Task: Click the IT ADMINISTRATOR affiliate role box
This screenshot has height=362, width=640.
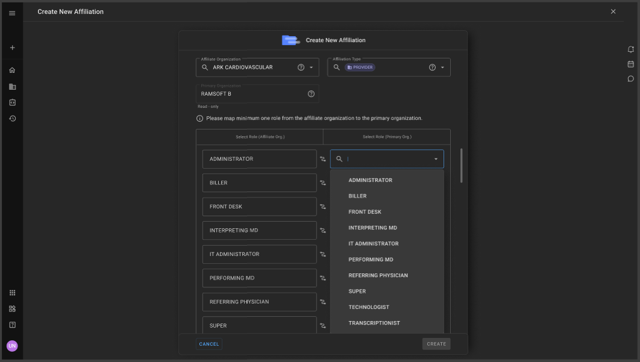Action: [x=259, y=254]
